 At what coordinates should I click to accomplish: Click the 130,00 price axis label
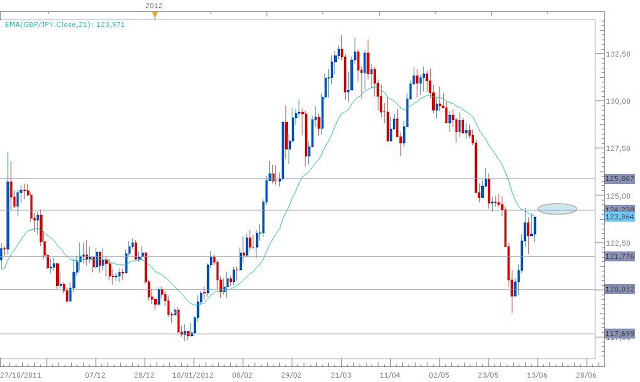[x=618, y=101]
